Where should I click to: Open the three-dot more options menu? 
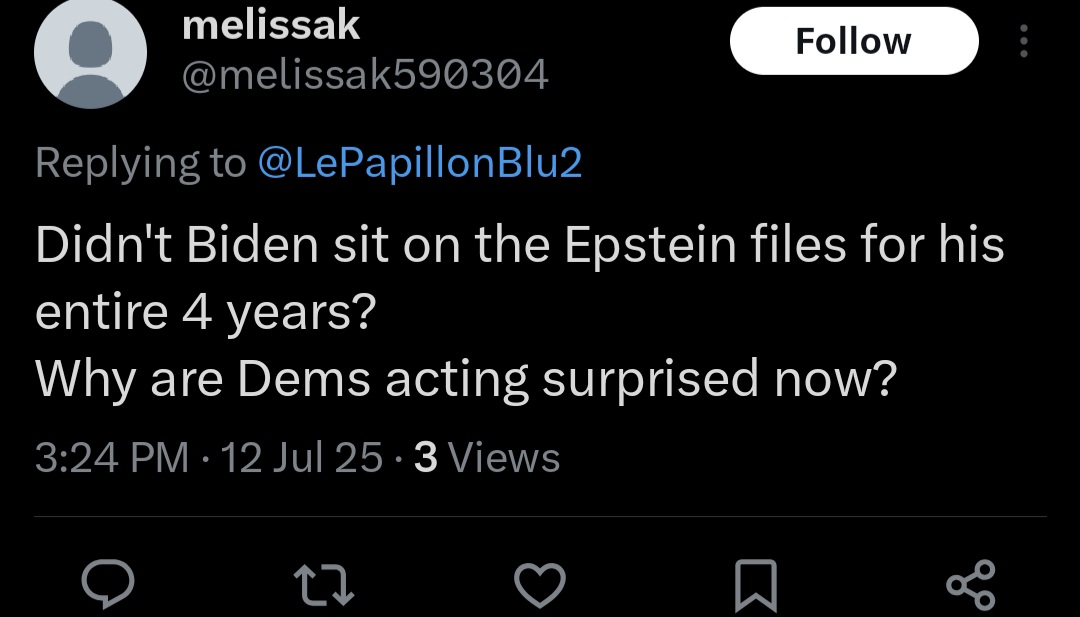point(1024,41)
